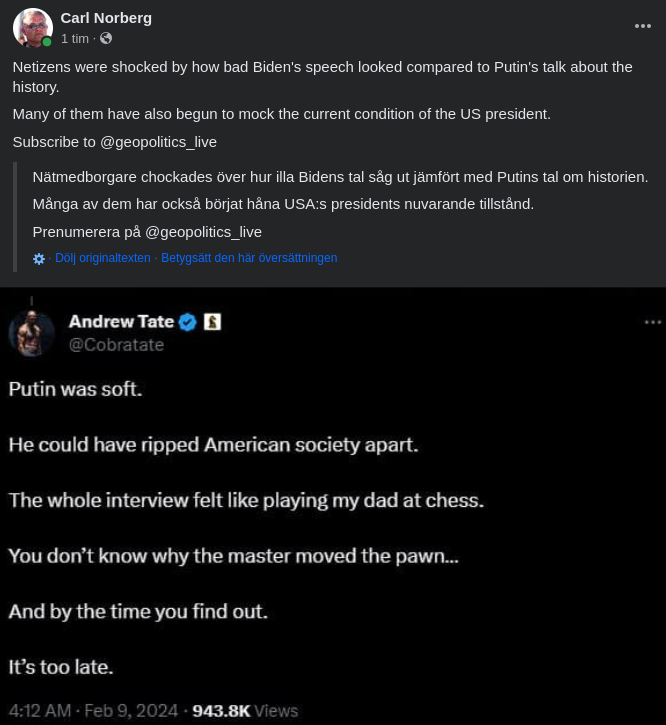Click the tweet date "Feb 9, 2024"

pyautogui.click(x=130, y=711)
